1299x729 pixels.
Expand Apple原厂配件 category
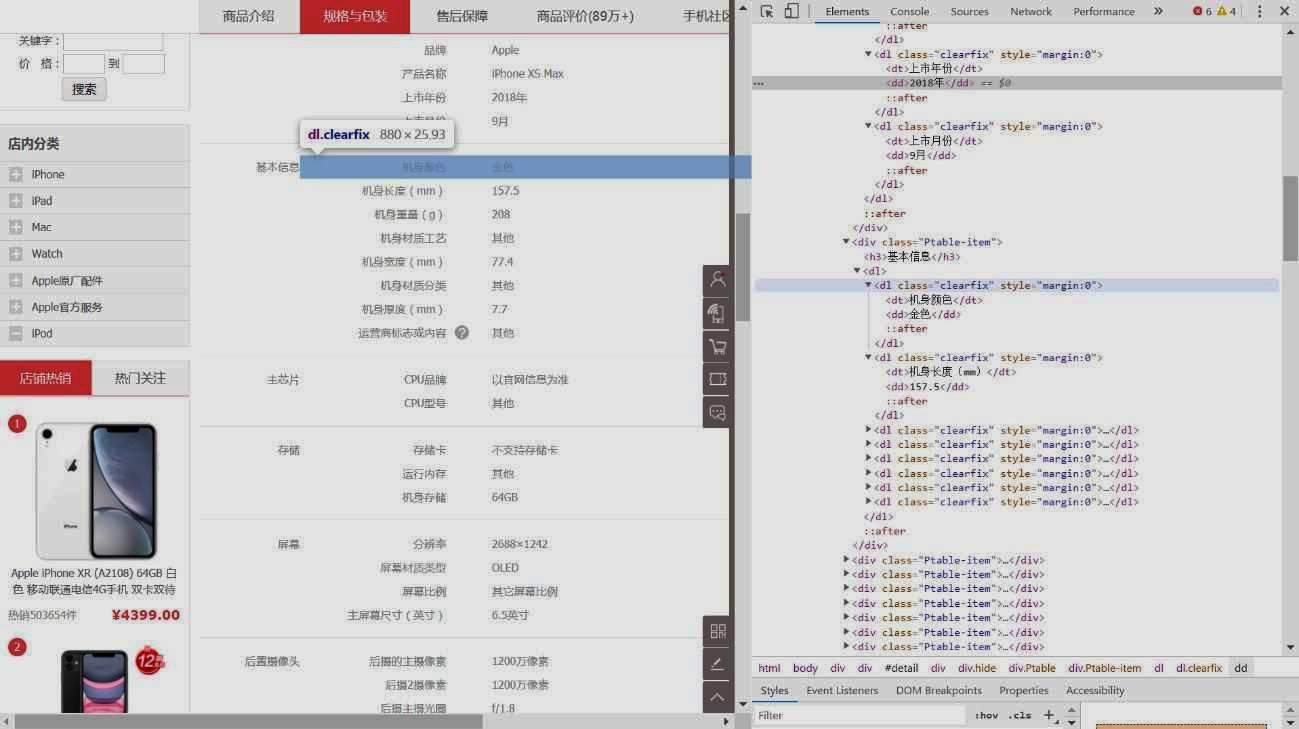click(x=16, y=281)
